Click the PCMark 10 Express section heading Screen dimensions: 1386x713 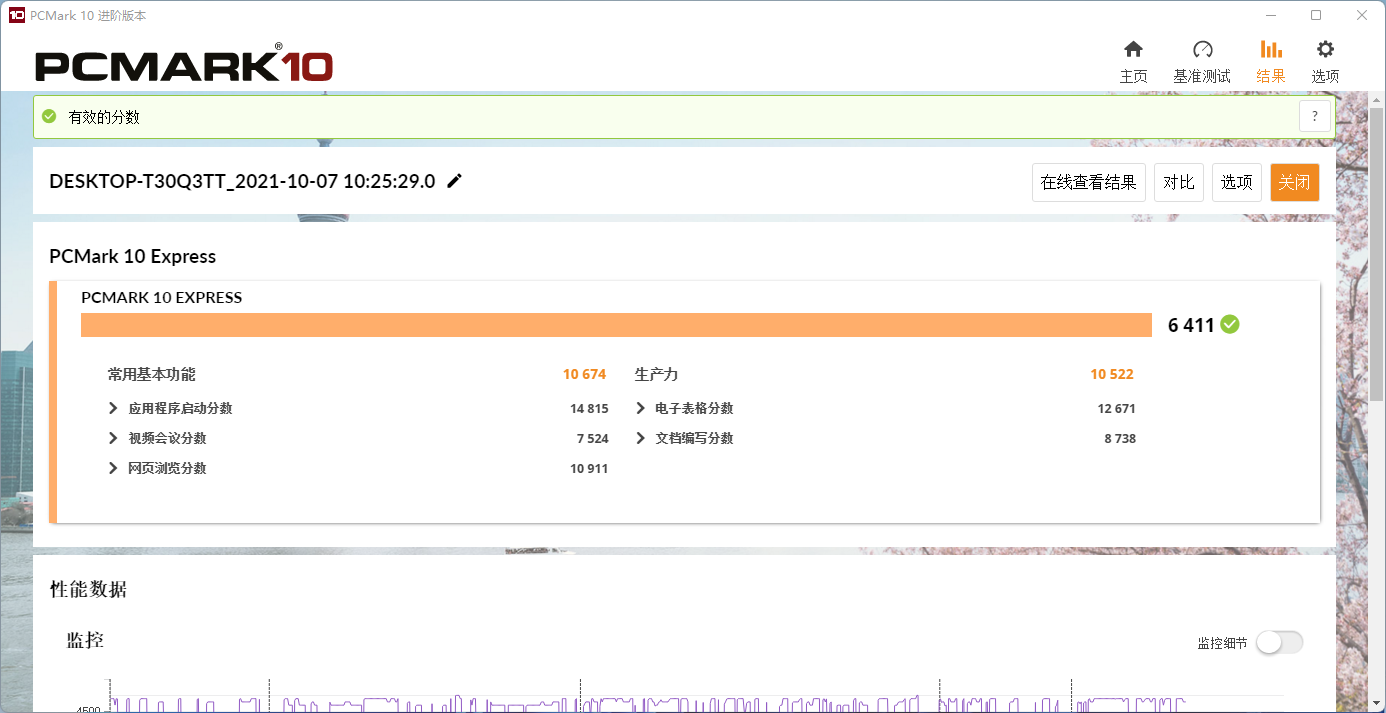click(x=132, y=256)
